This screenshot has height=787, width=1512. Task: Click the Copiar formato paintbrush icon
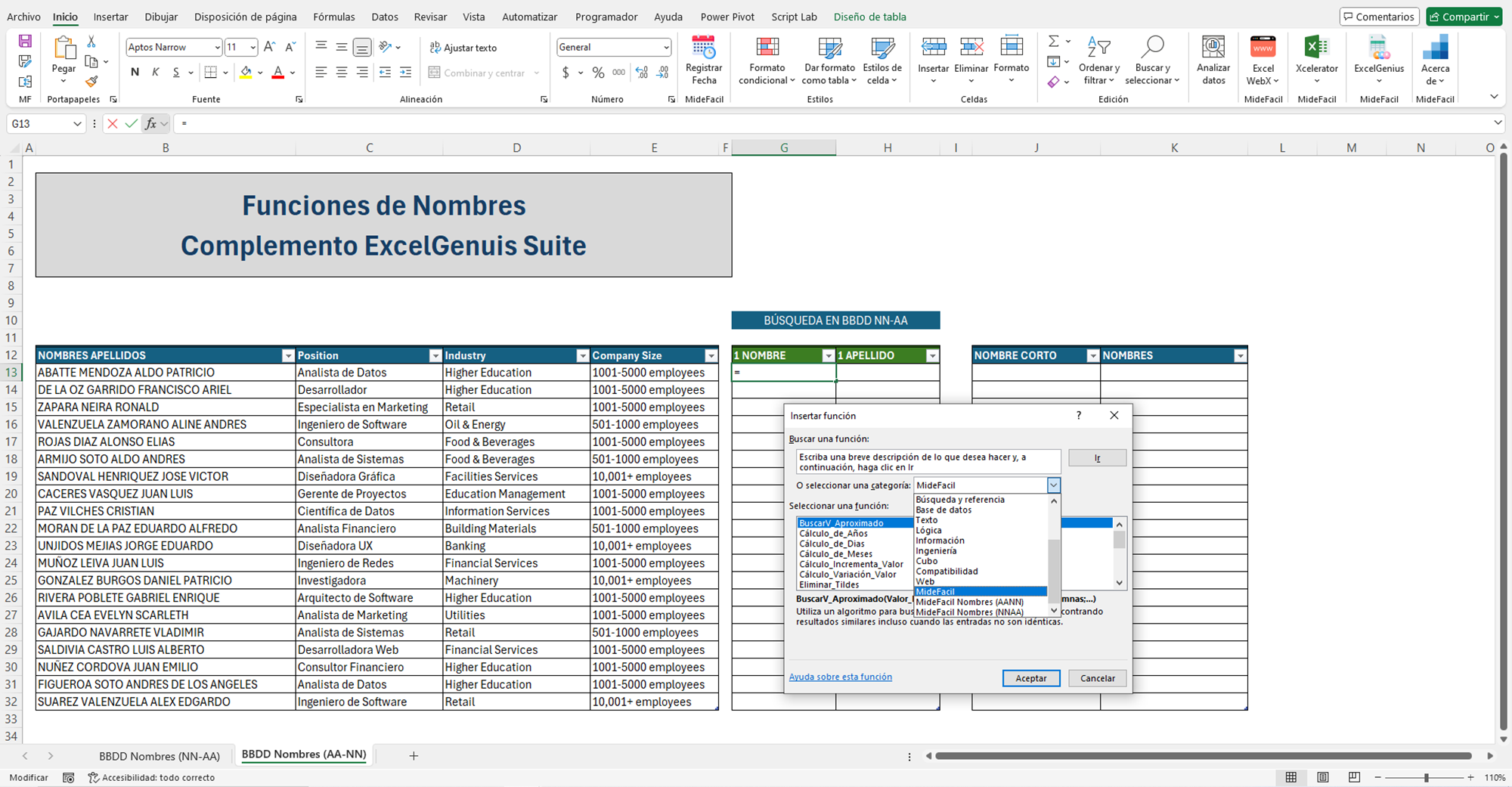click(x=91, y=81)
